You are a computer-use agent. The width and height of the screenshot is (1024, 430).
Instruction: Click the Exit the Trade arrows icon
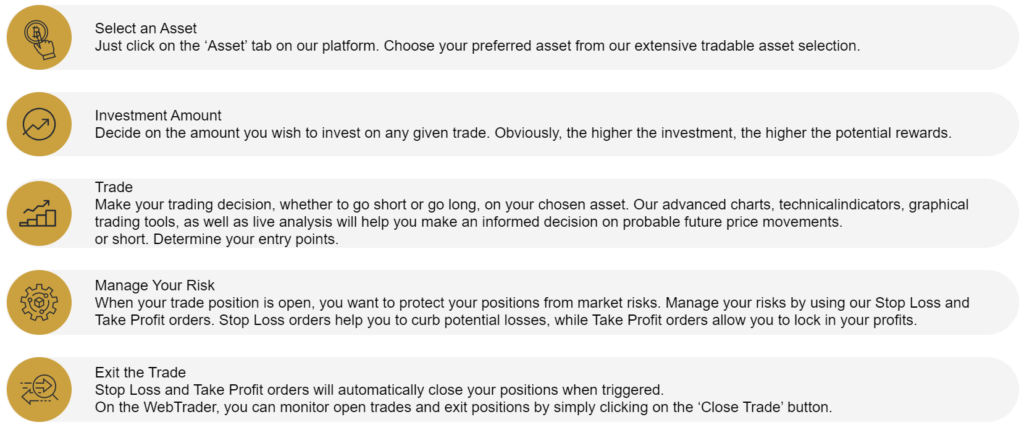tap(39, 389)
